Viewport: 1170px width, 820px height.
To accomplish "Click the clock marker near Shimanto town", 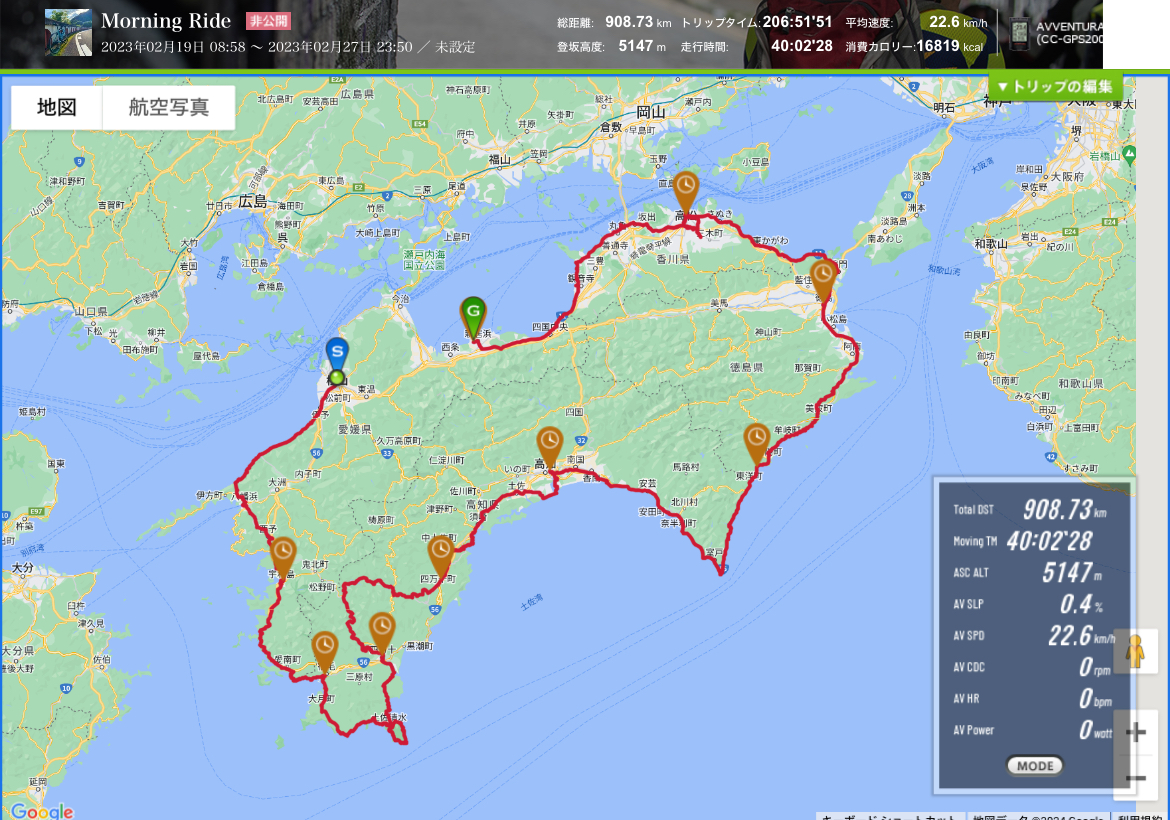I will (x=441, y=551).
